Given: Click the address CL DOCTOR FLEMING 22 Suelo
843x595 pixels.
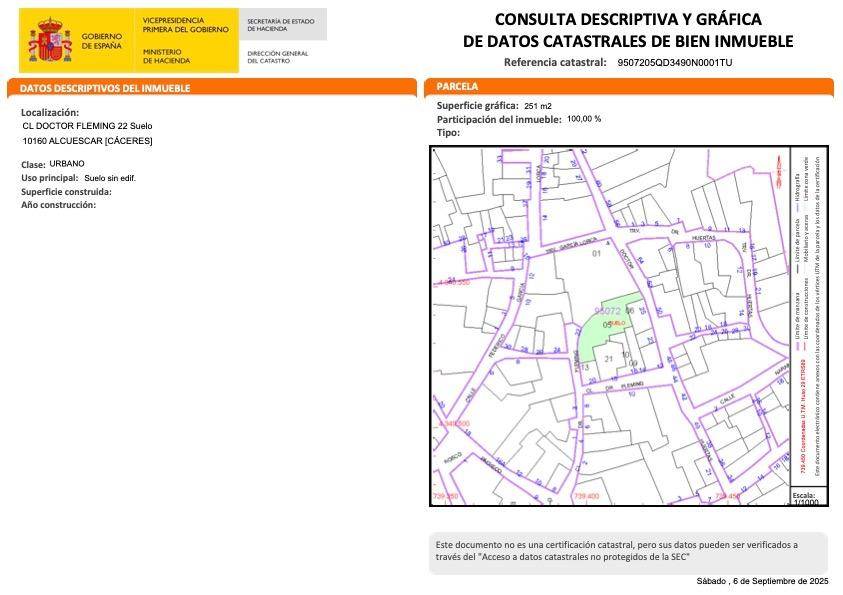Looking at the screenshot, I should click(87, 126).
